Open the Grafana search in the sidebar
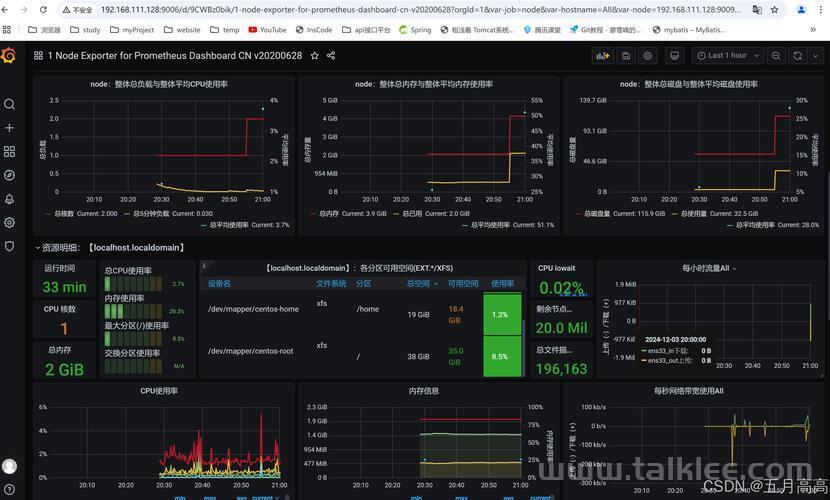The width and height of the screenshot is (830, 500). [9, 104]
